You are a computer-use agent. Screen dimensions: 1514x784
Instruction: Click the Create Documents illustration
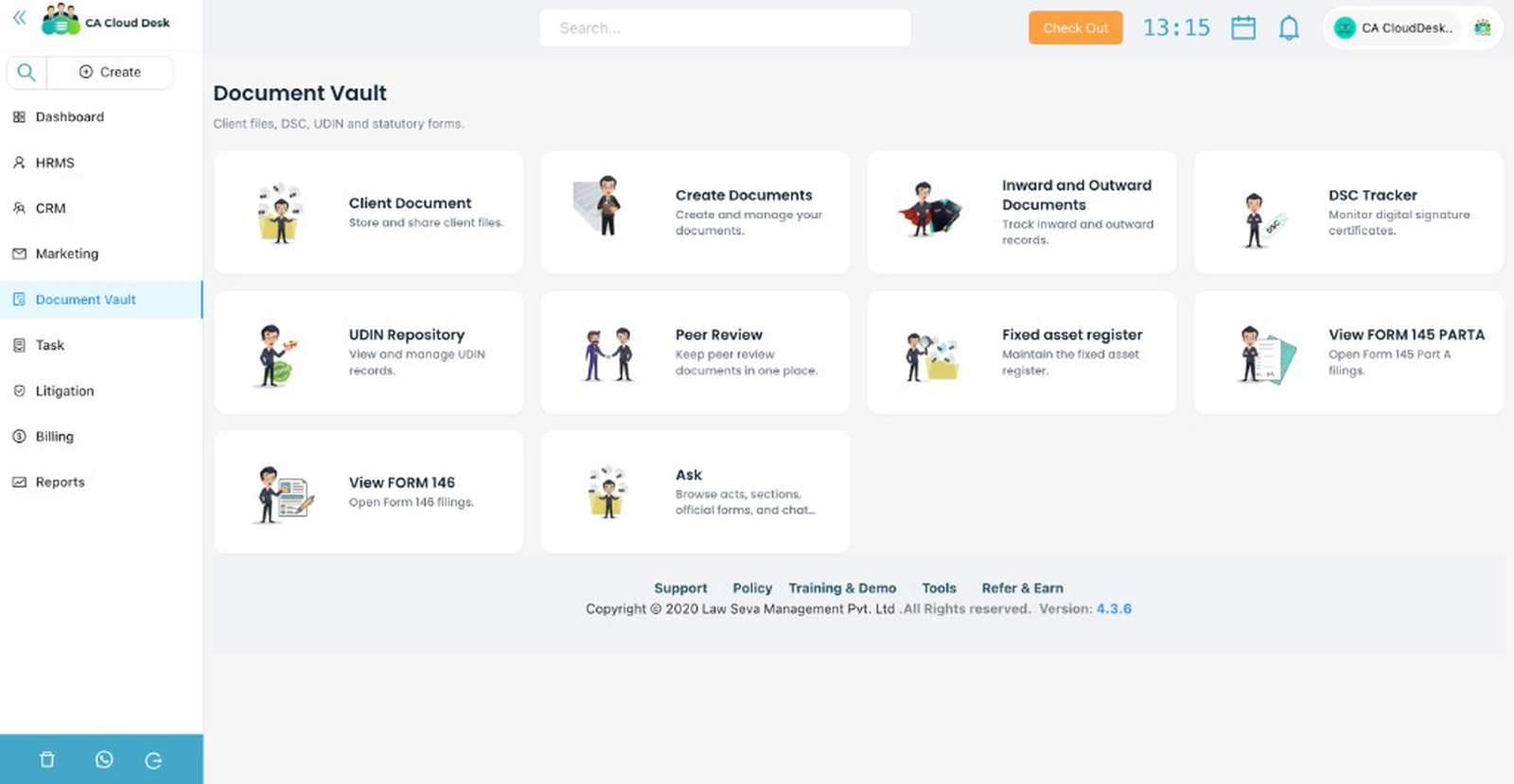point(598,205)
